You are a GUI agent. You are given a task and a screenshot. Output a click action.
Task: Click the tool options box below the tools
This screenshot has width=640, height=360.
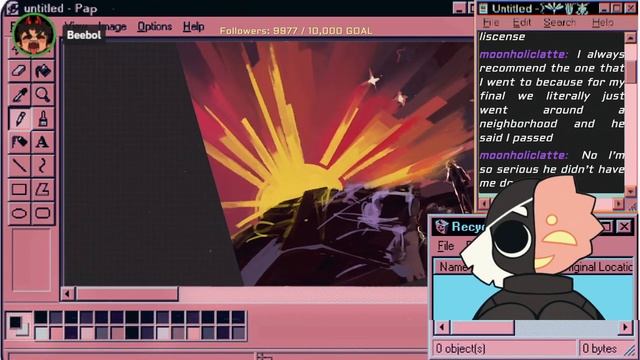(31, 260)
